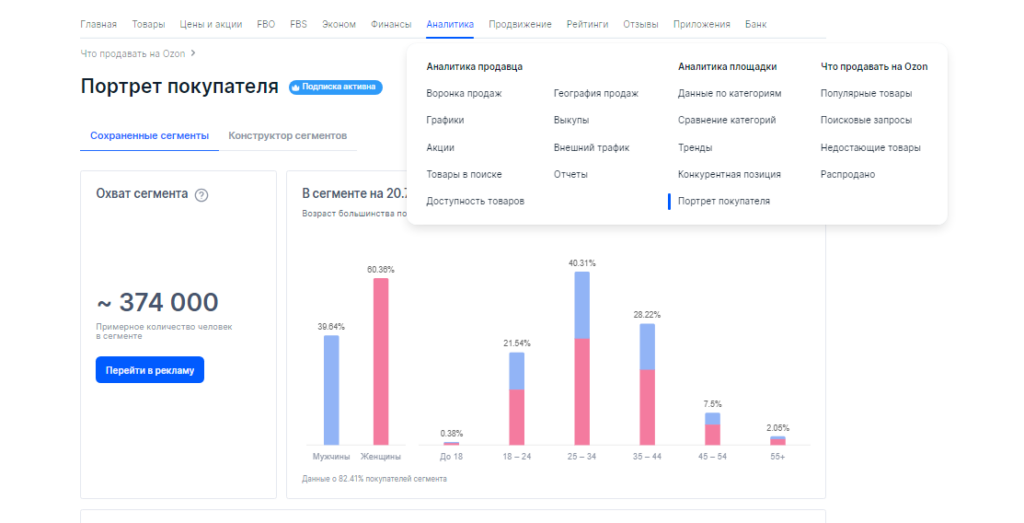Click the pink Женщины bar in chart
The height and width of the screenshot is (523, 1024).
381,360
